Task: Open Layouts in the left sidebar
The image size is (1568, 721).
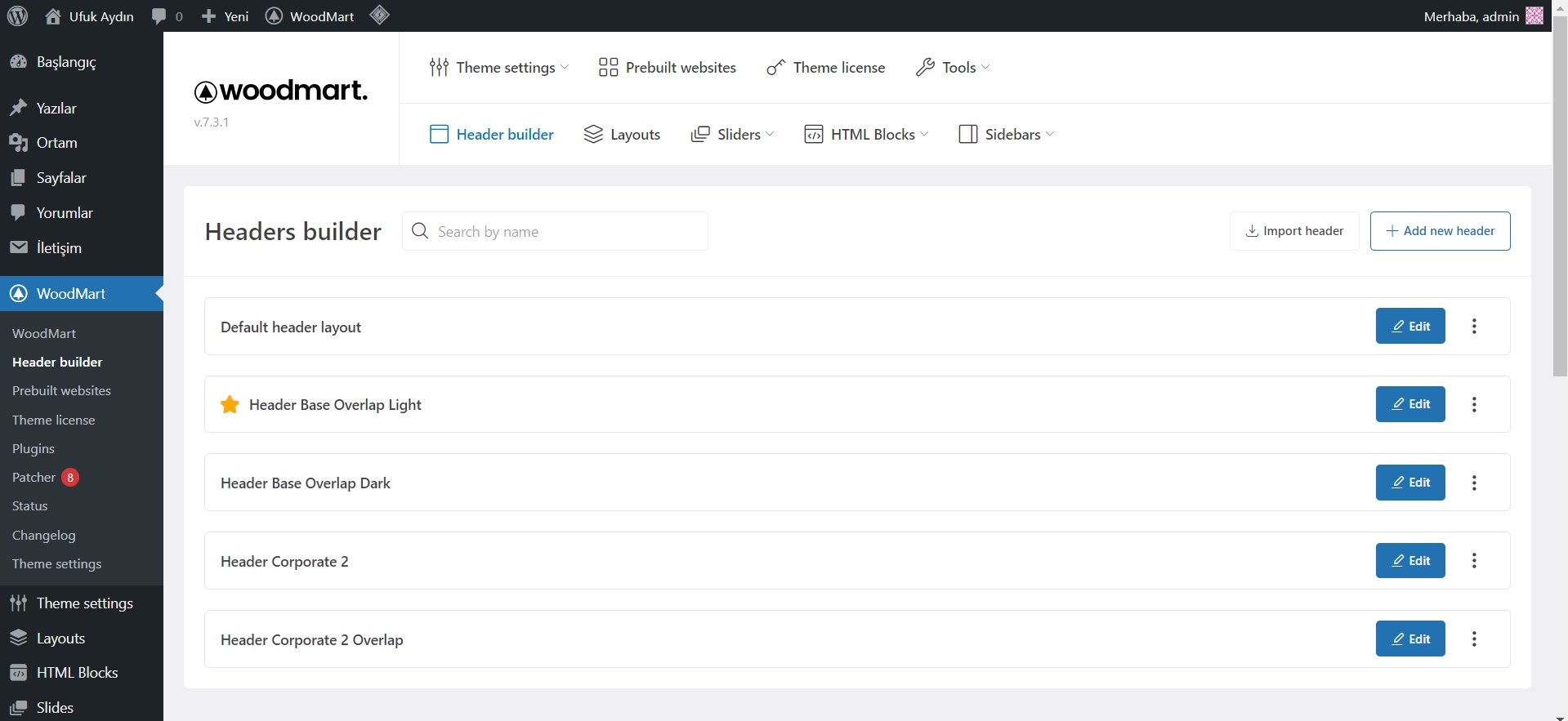Action: point(82,639)
